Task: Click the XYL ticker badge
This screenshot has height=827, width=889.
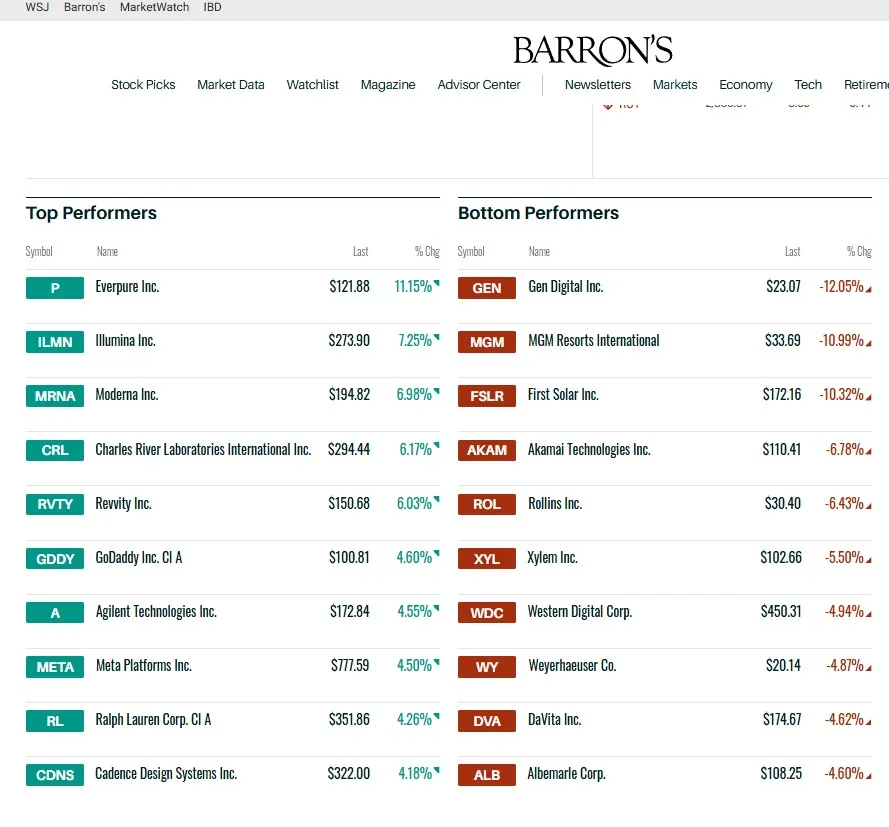Action: click(487, 558)
